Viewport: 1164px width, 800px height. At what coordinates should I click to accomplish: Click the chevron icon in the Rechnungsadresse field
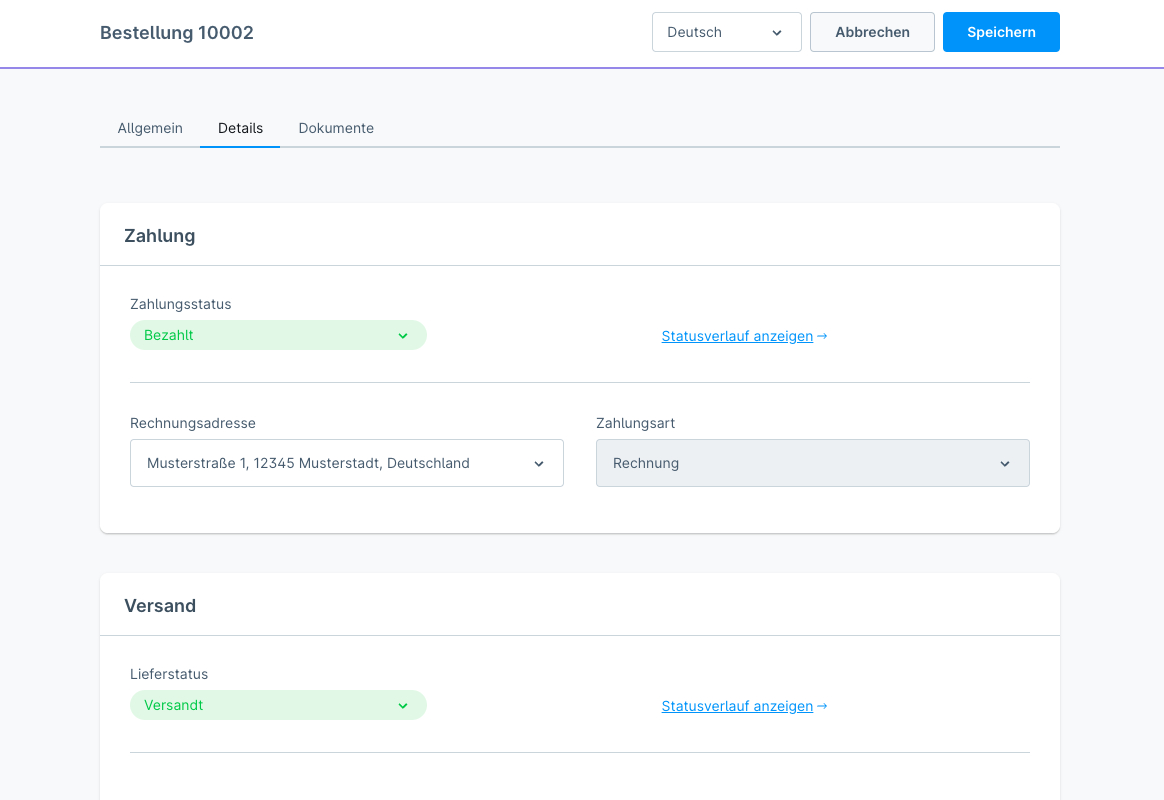tap(539, 464)
